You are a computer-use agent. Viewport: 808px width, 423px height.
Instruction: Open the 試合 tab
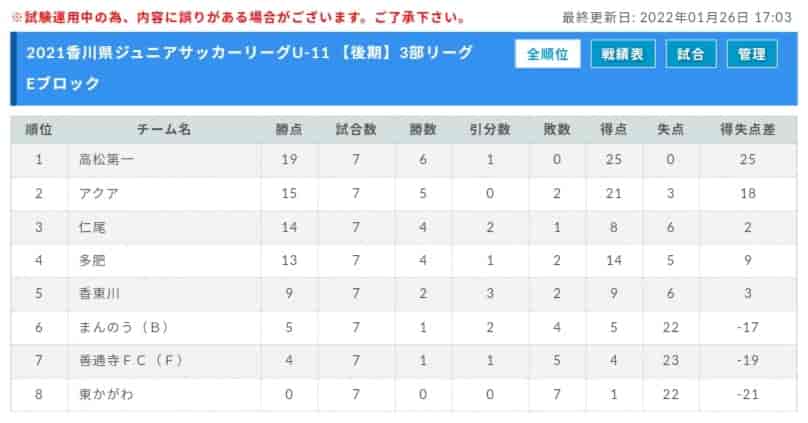point(691,54)
